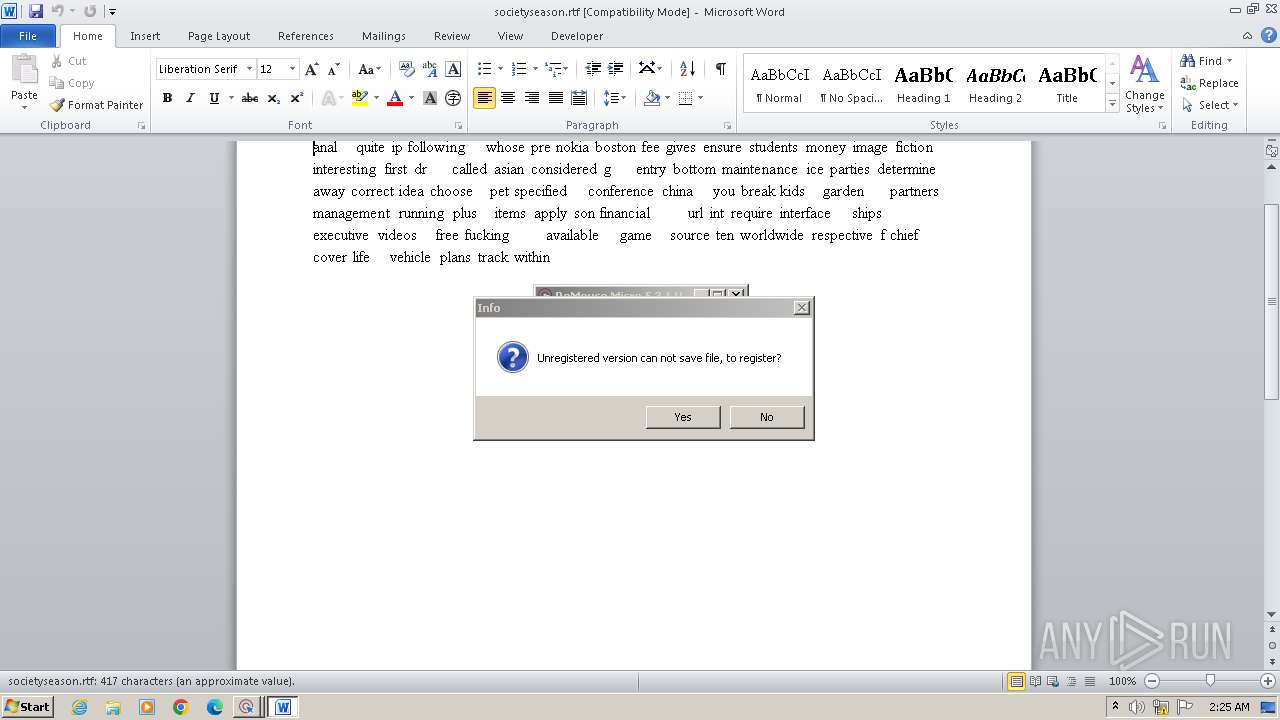
Task: Click the Paste icon
Action: pos(24,72)
